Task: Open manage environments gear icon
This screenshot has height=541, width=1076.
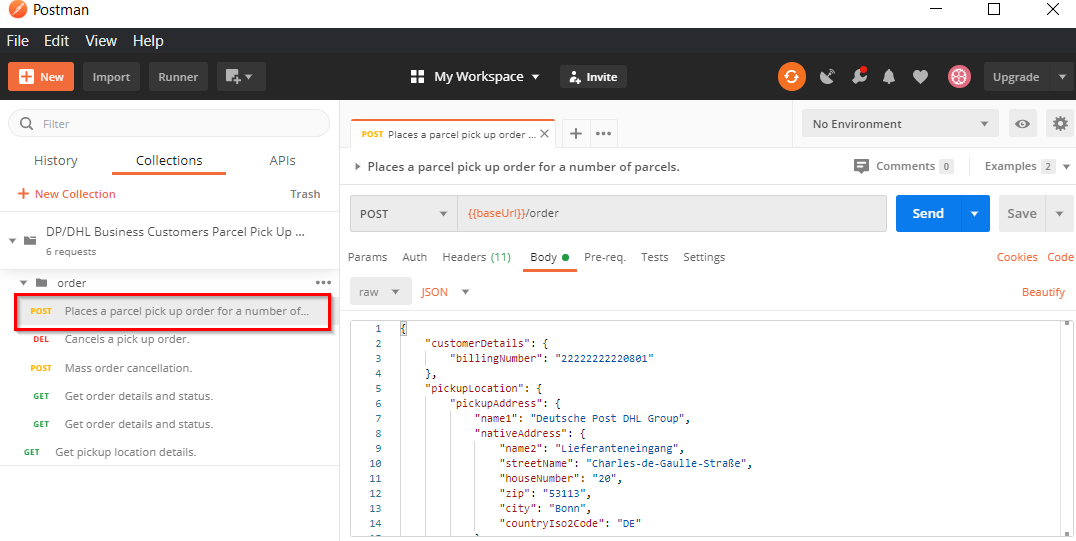Action: click(1060, 124)
